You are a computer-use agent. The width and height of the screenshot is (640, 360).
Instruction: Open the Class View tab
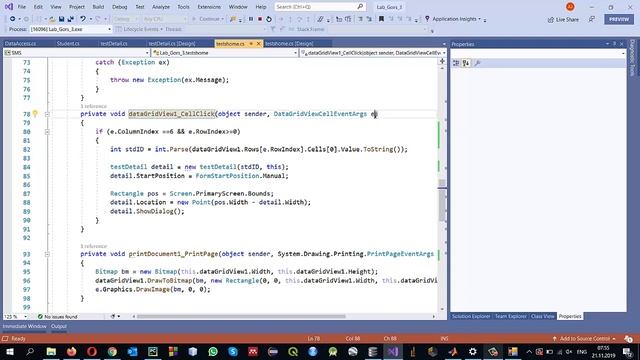pyautogui.click(x=542, y=316)
